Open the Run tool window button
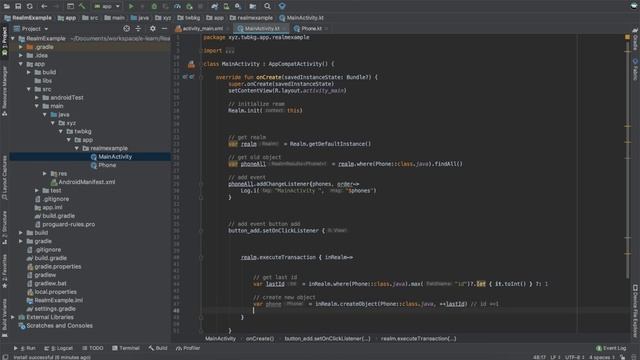 coord(25,348)
